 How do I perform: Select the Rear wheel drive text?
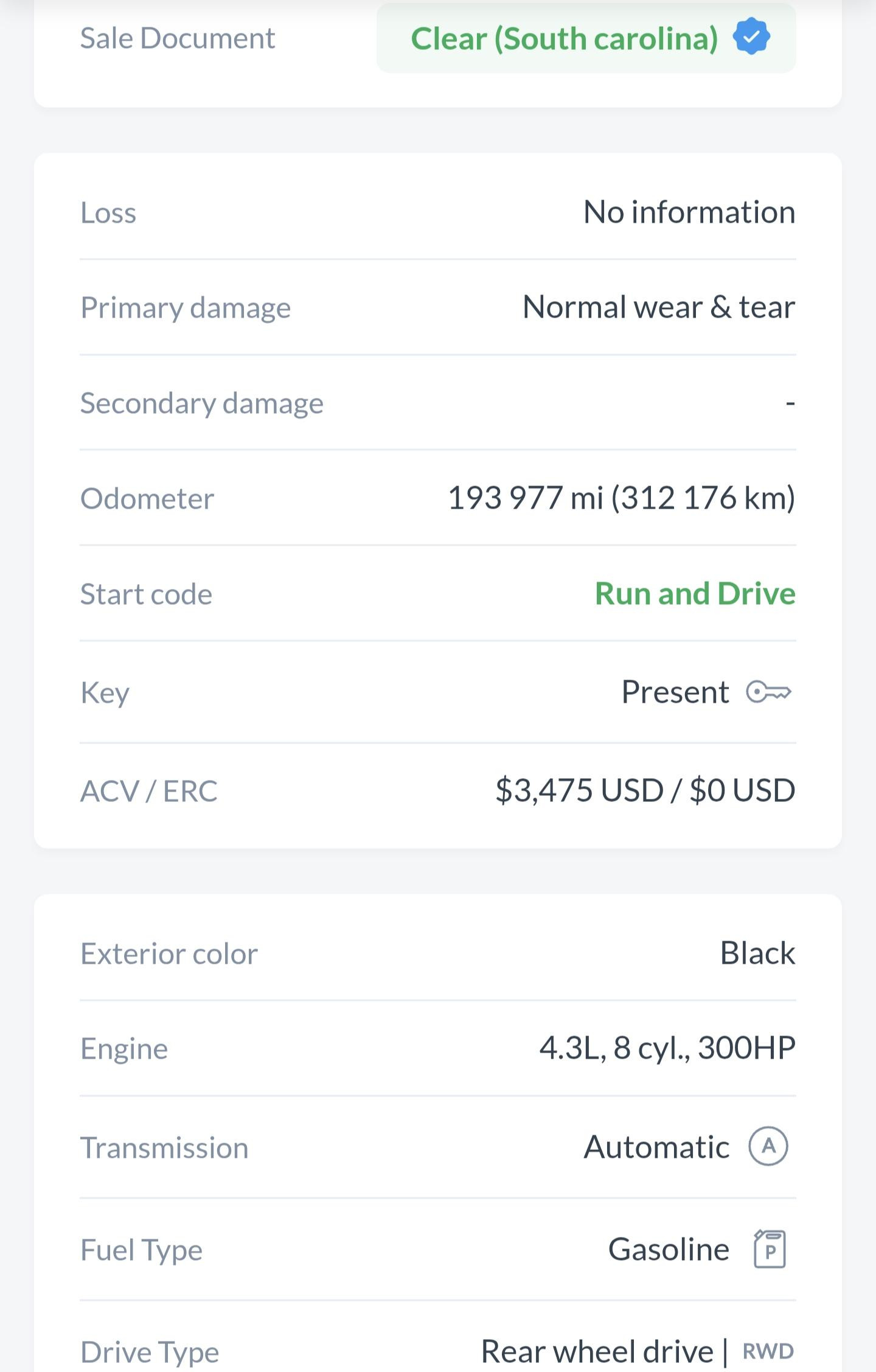click(597, 1351)
